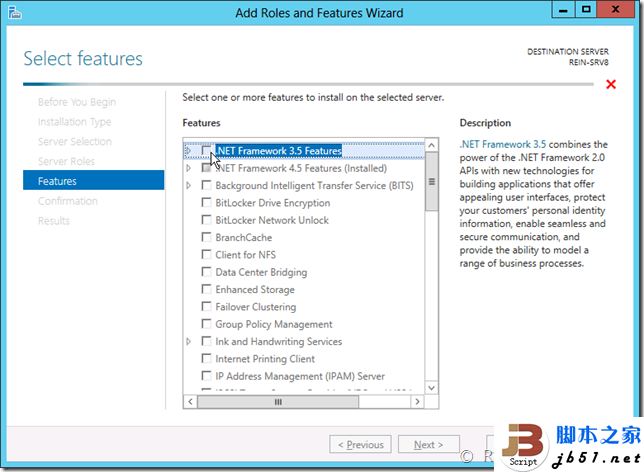Click the Previous button
The height and width of the screenshot is (472, 644).
[x=360, y=445]
